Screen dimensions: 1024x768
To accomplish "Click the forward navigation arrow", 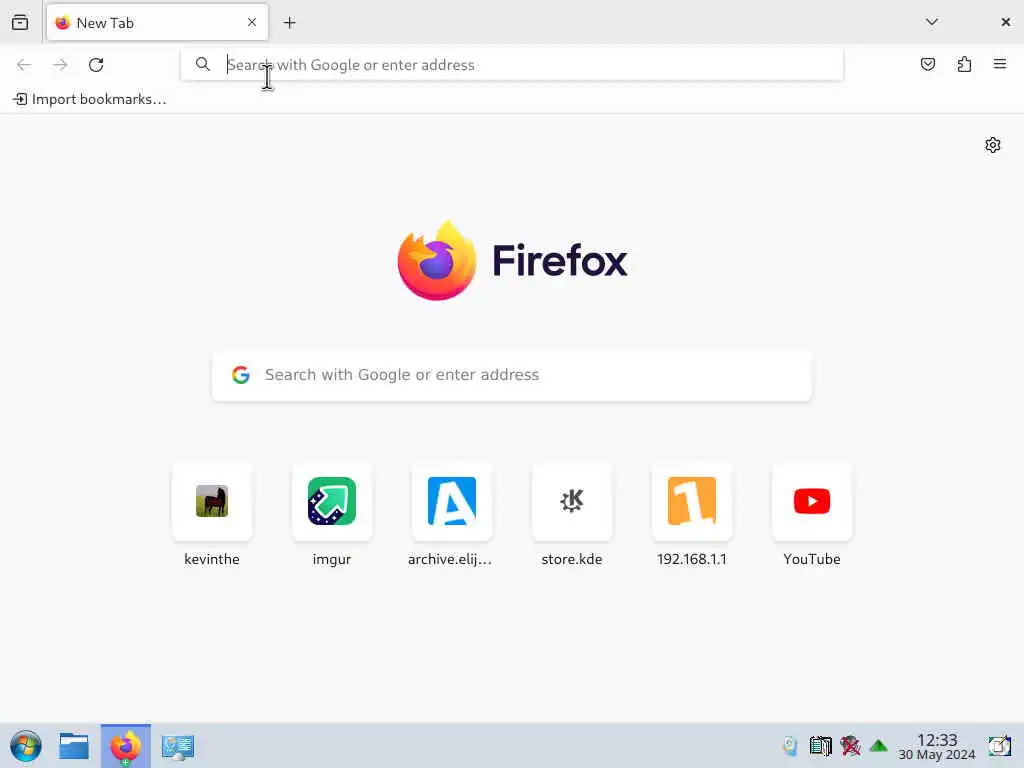I will point(60,65).
